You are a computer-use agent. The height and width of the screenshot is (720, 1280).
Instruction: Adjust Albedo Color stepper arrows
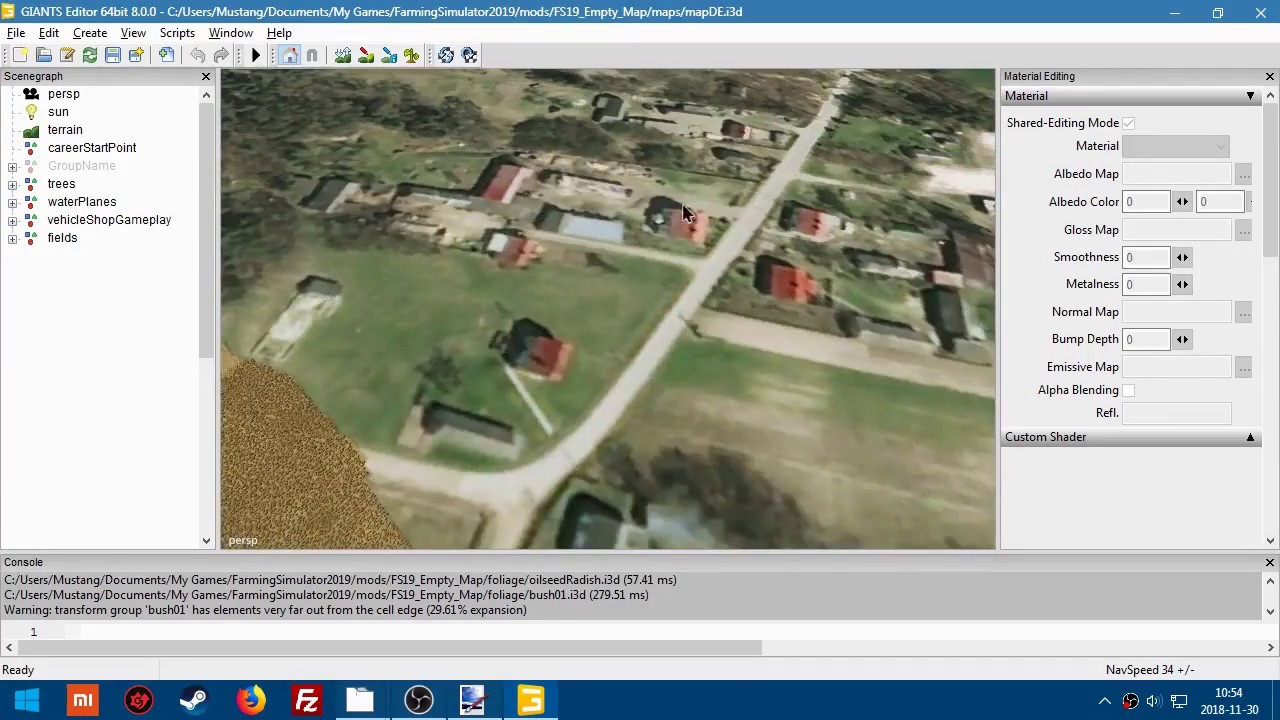pyautogui.click(x=1182, y=202)
